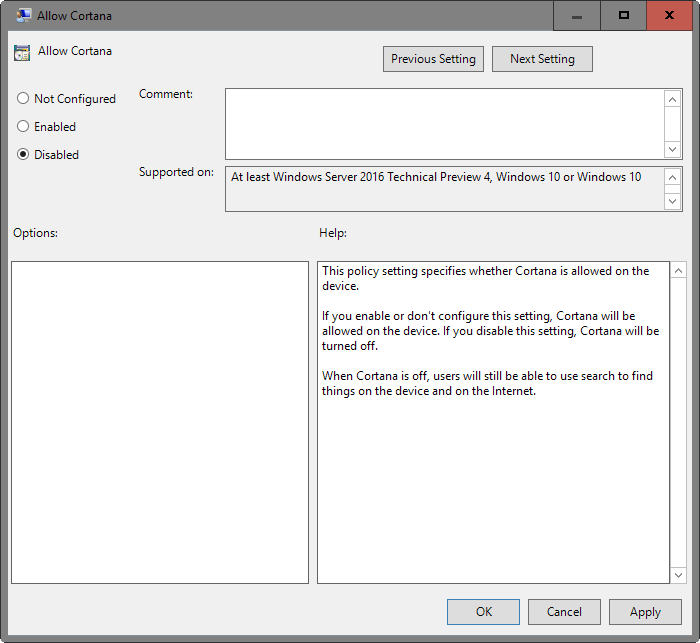Click the Help pane scroll down arrow

coord(678,575)
